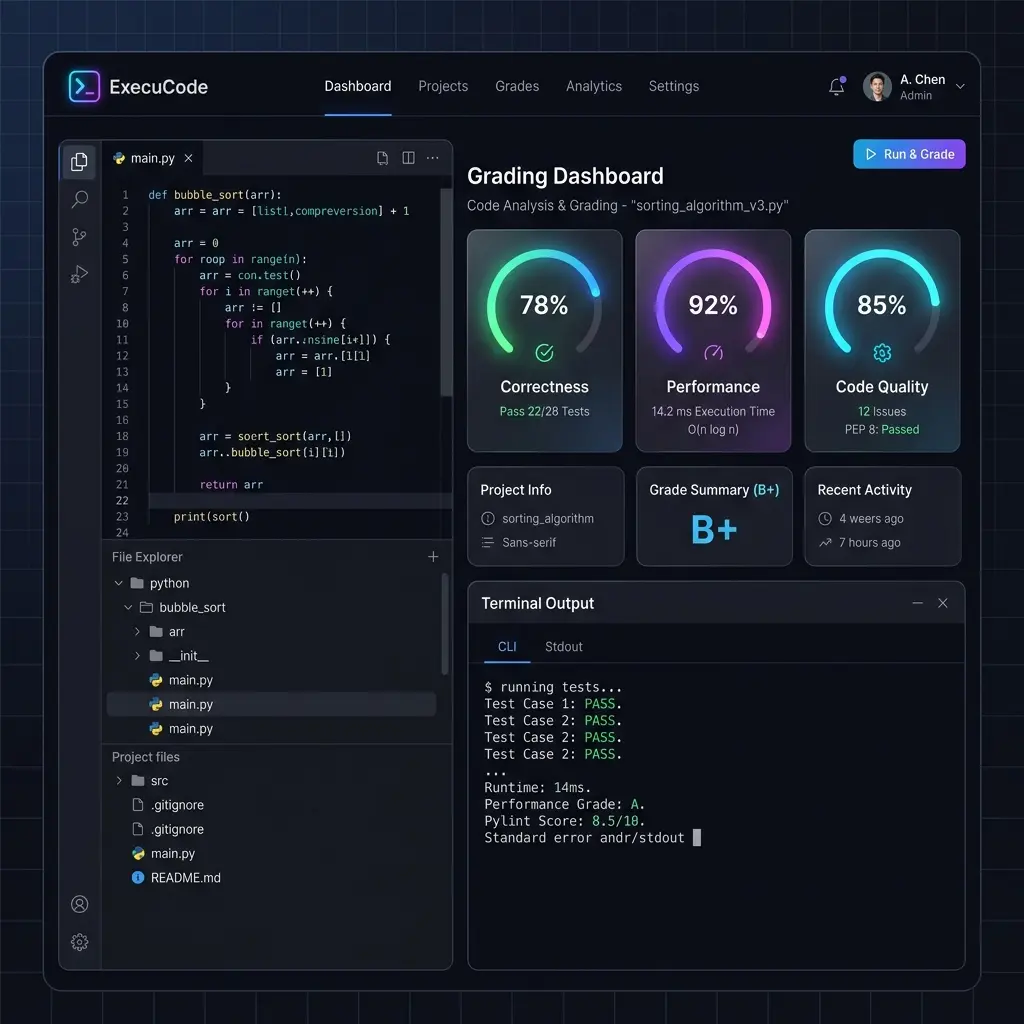
Task: Click the README.md info icon
Action: (x=138, y=878)
